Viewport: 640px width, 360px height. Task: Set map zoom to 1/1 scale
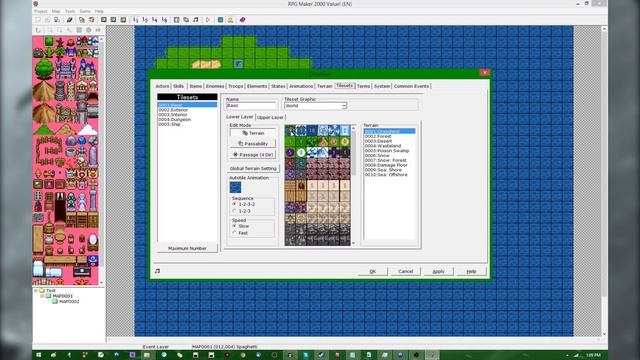click(x=136, y=20)
